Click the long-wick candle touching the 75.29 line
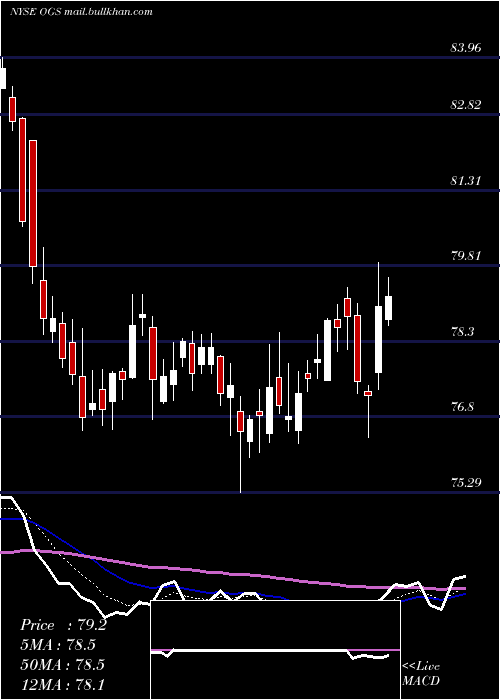500x700 pixels. click(241, 444)
